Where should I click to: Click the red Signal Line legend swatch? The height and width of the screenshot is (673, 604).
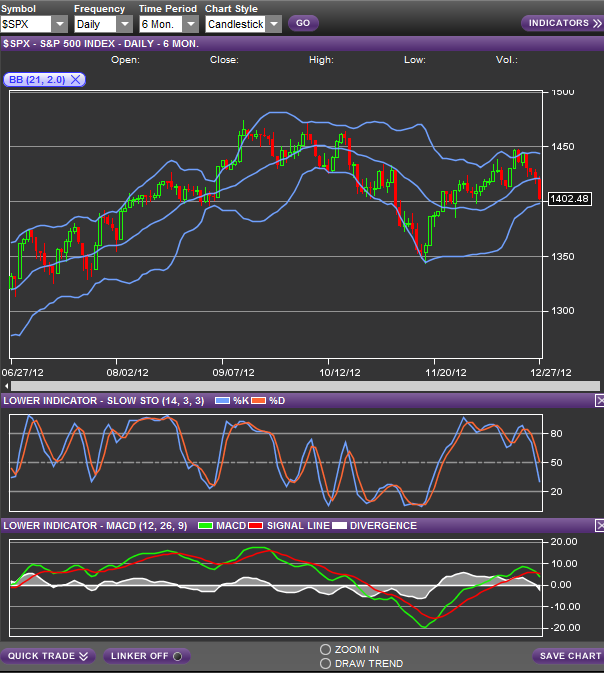pos(258,525)
